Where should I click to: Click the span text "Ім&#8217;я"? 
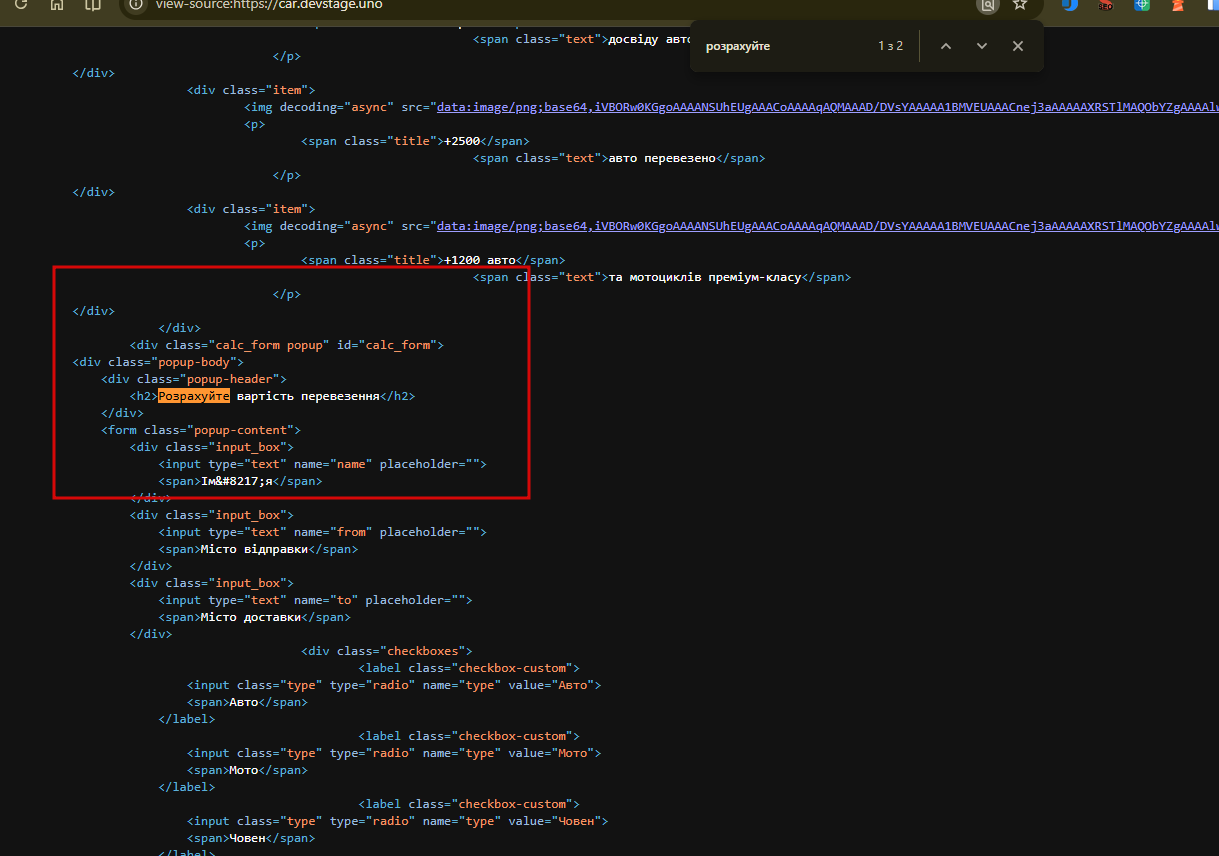coord(237,481)
